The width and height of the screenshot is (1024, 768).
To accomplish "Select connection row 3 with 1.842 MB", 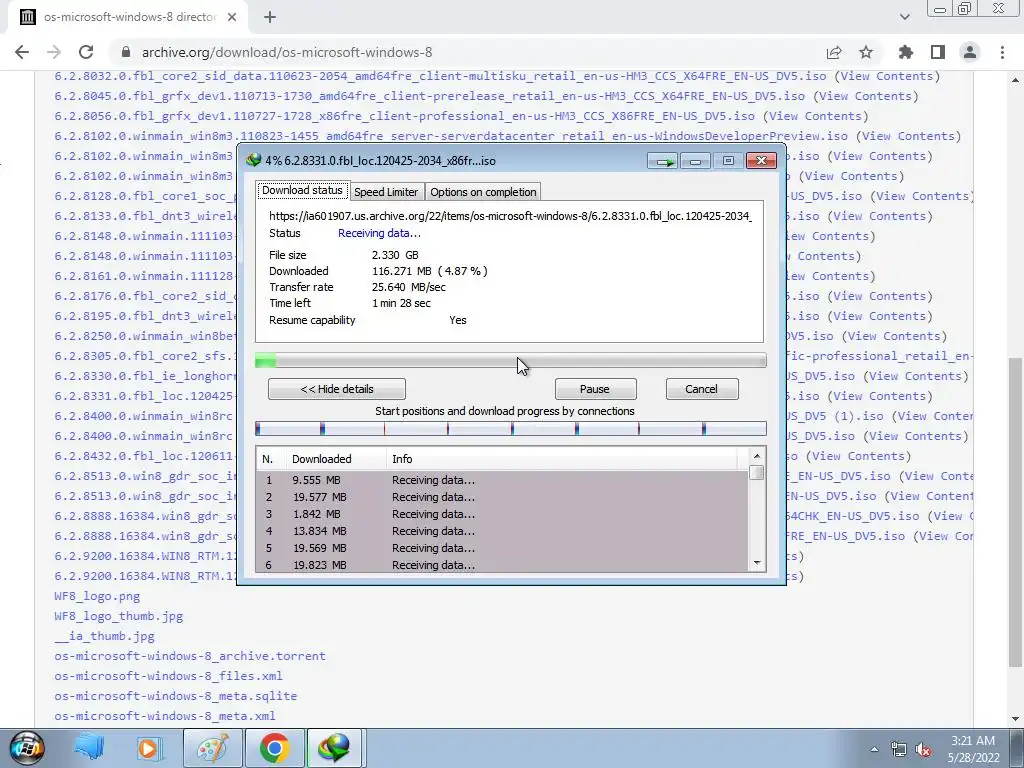I will coord(502,514).
